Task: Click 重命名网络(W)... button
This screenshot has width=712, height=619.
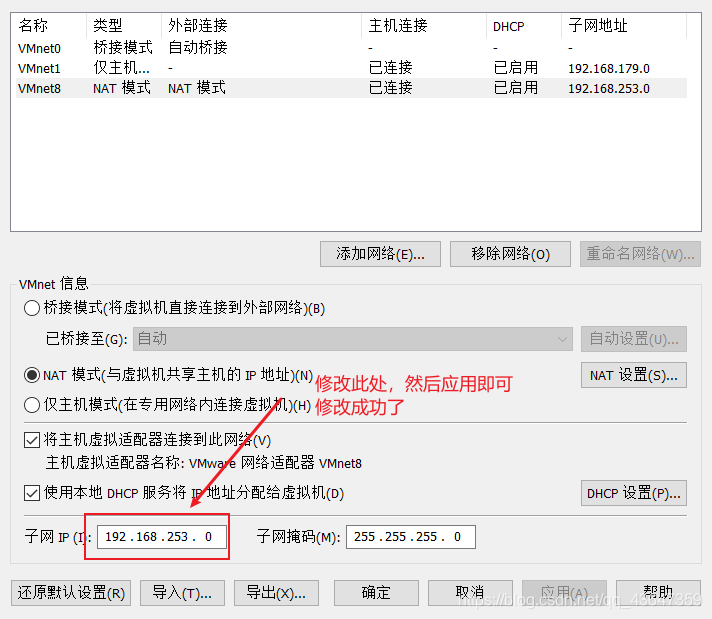Action: (x=640, y=254)
